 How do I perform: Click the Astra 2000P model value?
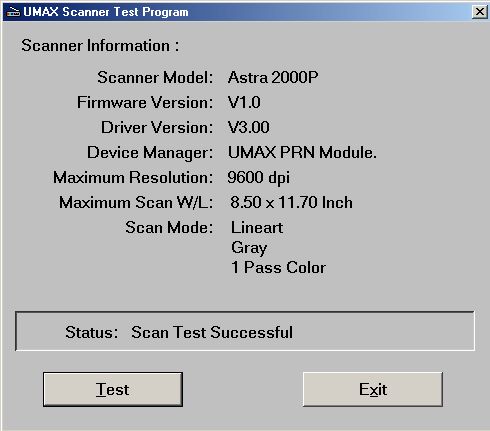pyautogui.click(x=273, y=77)
